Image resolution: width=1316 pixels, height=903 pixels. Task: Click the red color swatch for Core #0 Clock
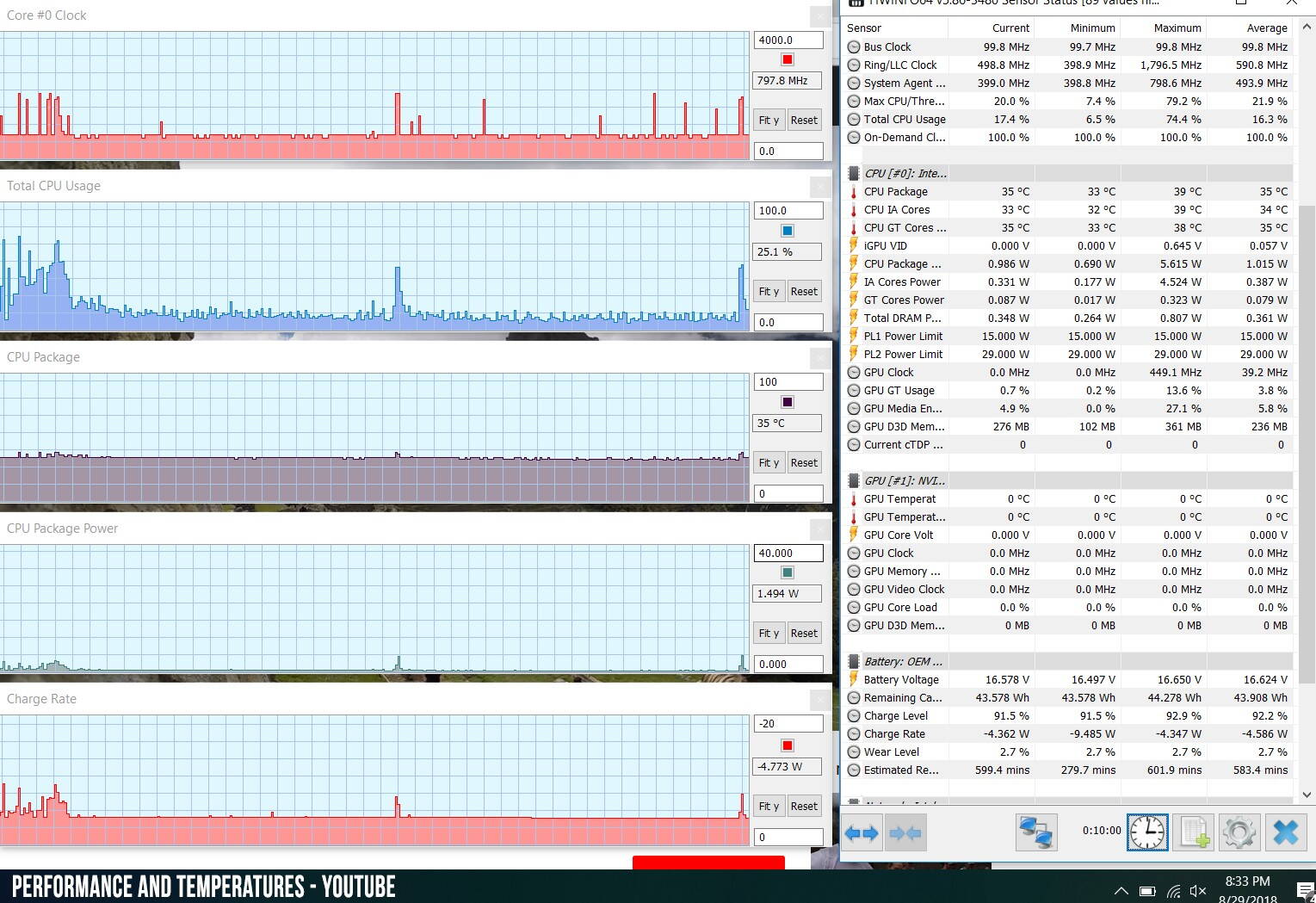[x=787, y=59]
